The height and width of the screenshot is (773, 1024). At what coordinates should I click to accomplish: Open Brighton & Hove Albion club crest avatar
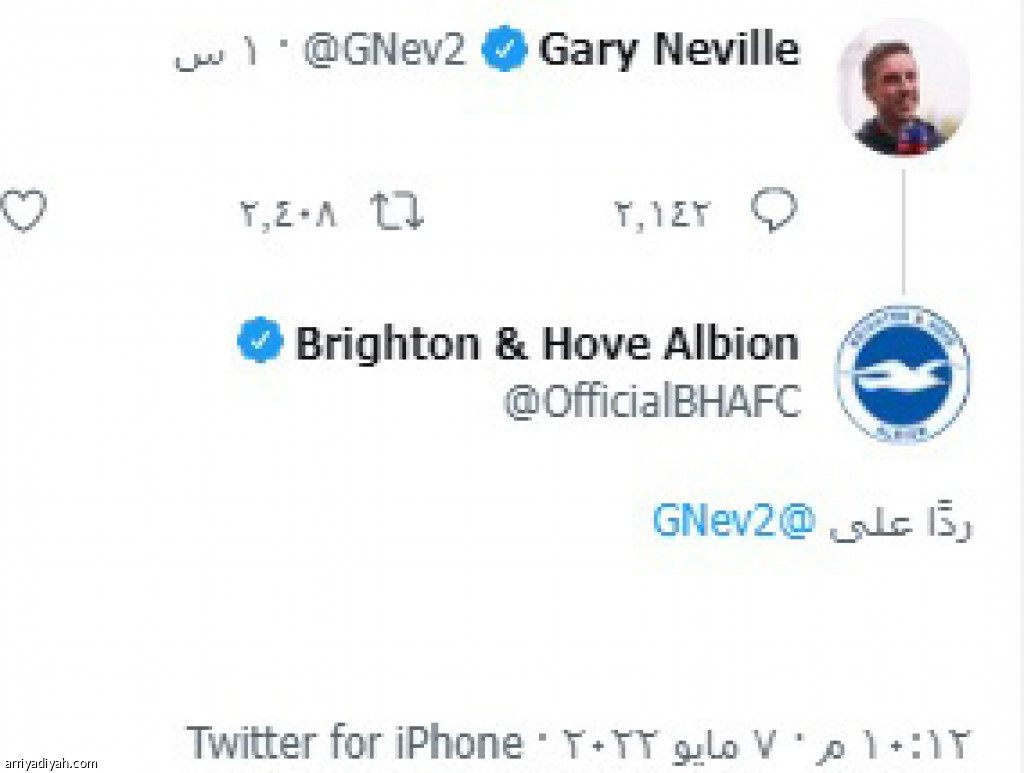click(x=903, y=374)
